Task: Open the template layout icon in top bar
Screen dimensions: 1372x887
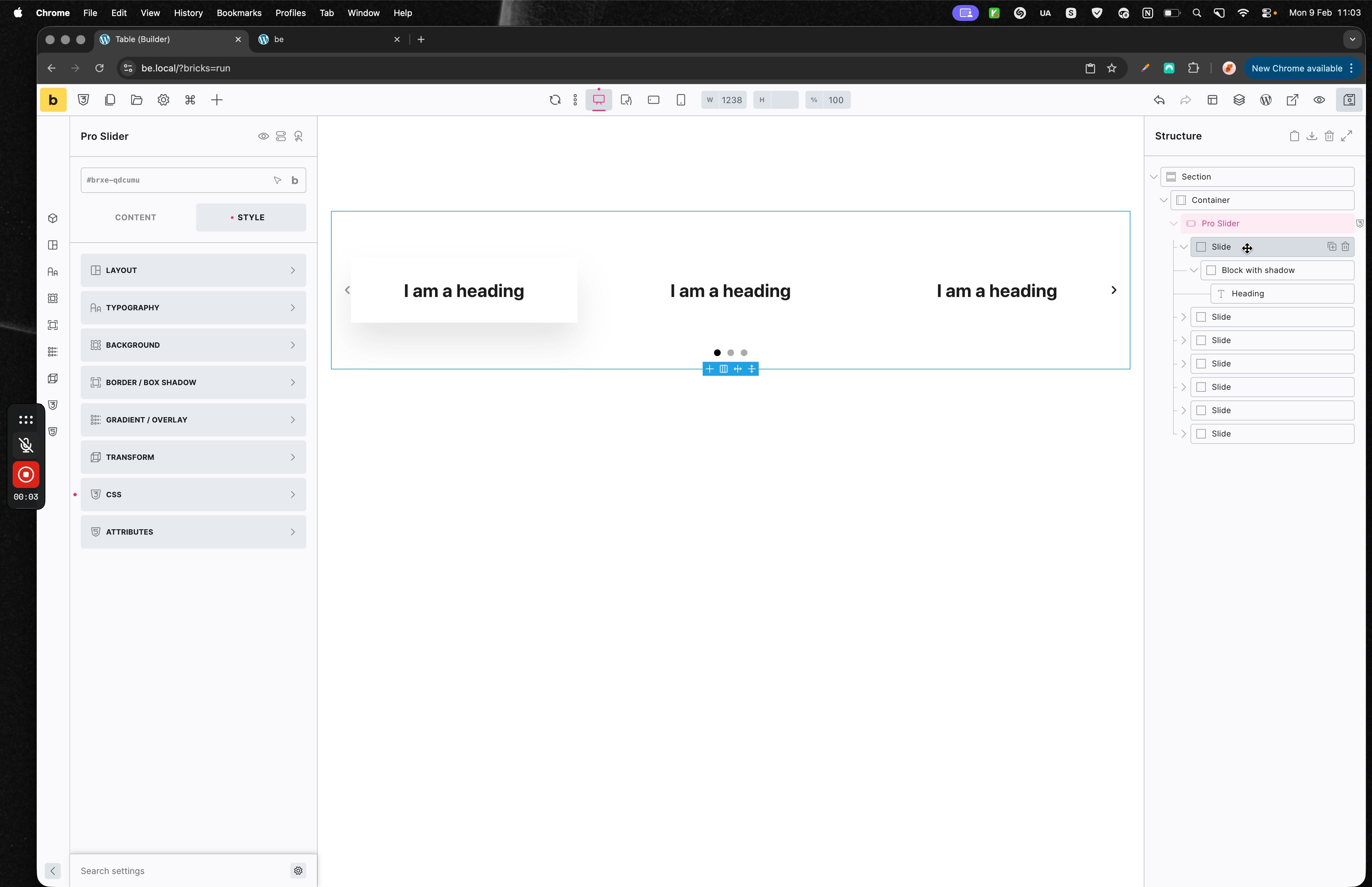Action: [1213, 100]
